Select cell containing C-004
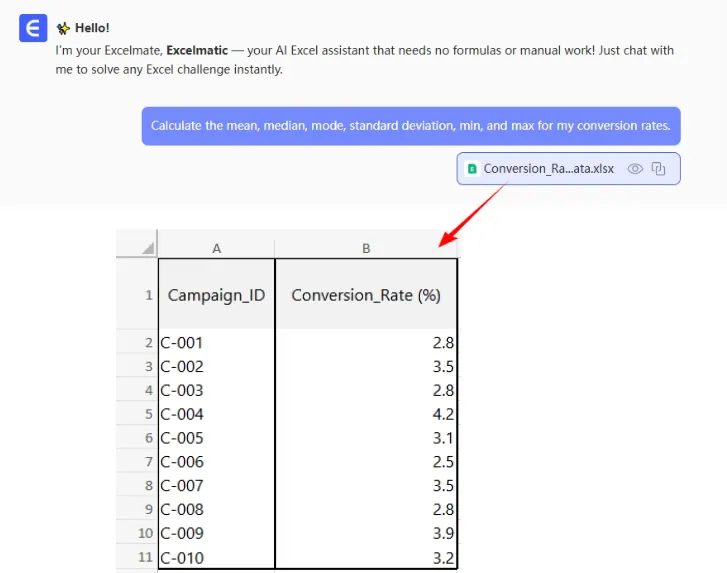 pos(216,414)
